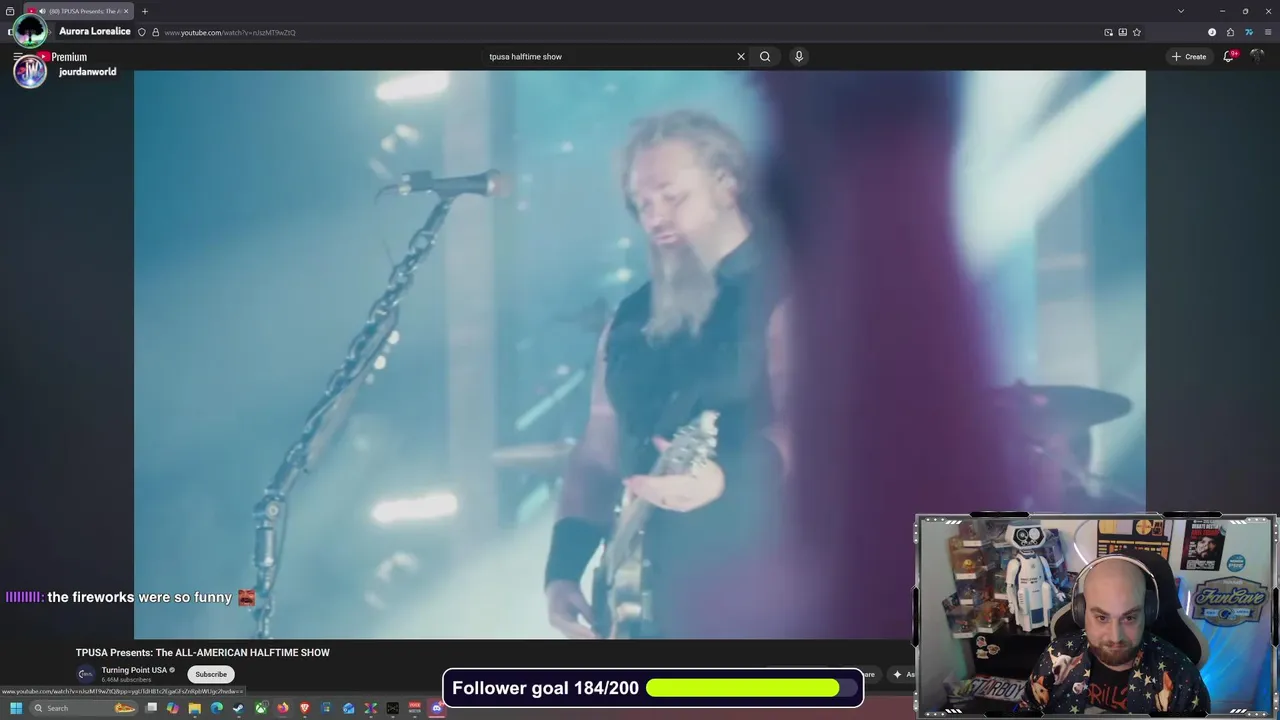Clear the YouTube search box text

(x=741, y=56)
